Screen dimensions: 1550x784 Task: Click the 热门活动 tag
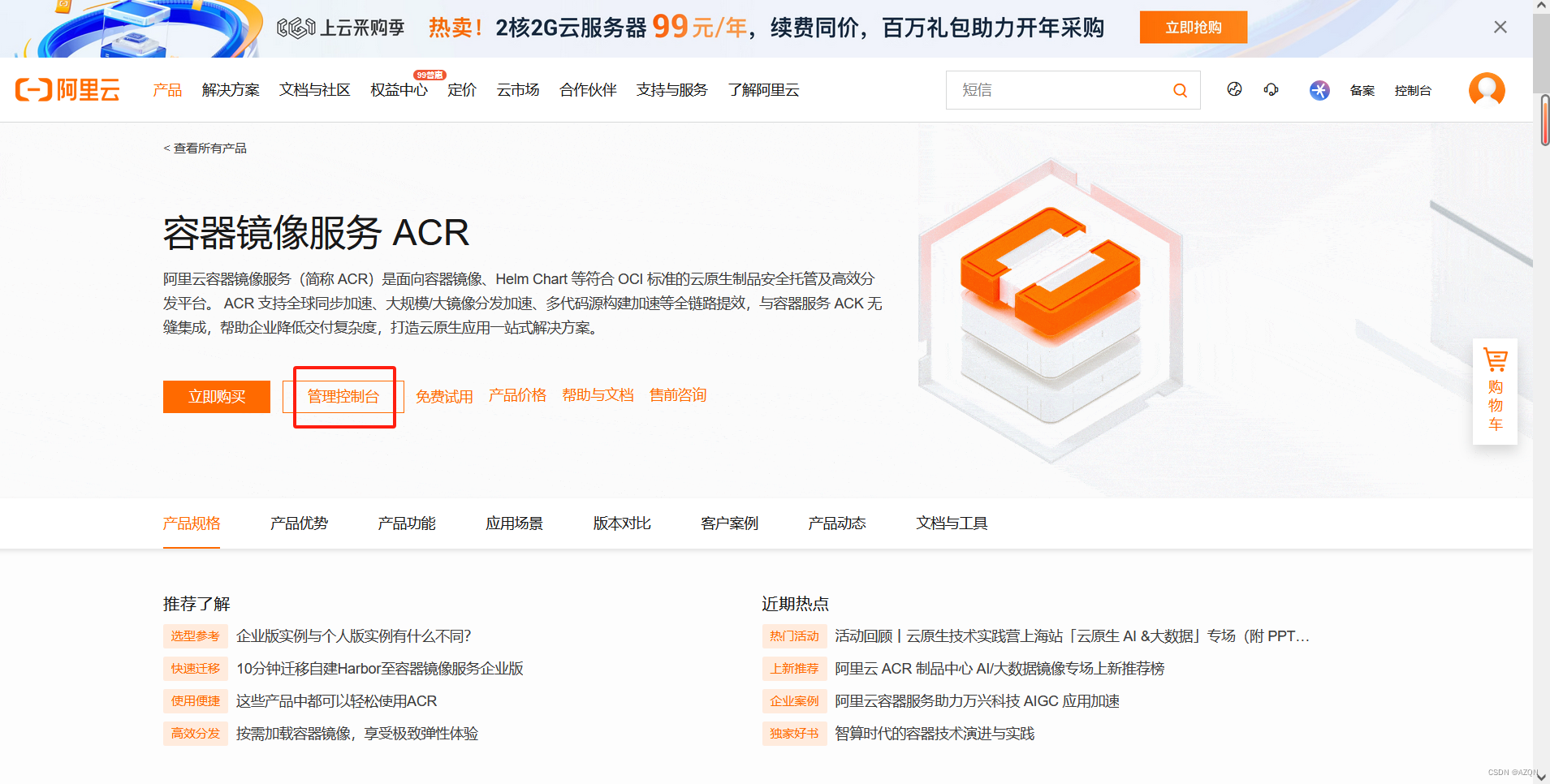(794, 636)
